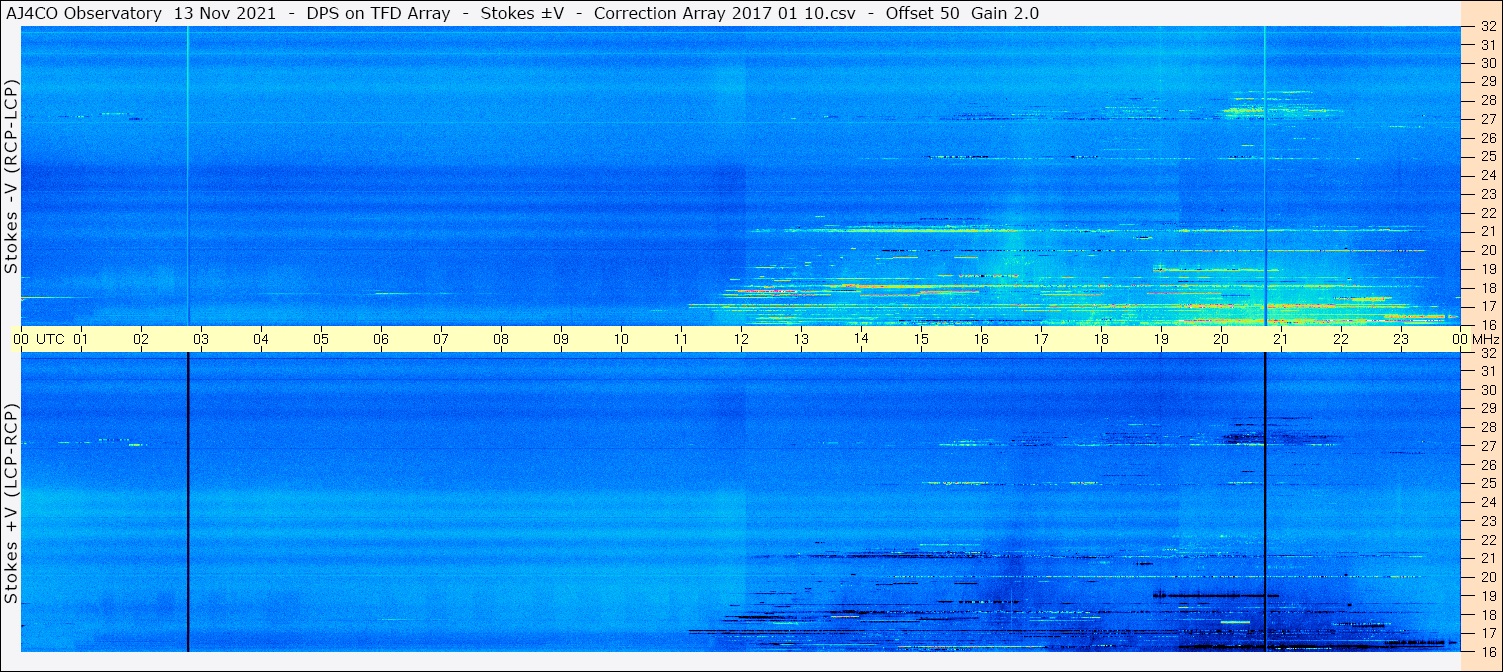Click 22 MHz tick in Stokes -V panel
Viewport: 1503px width, 672px height.
click(x=1487, y=212)
